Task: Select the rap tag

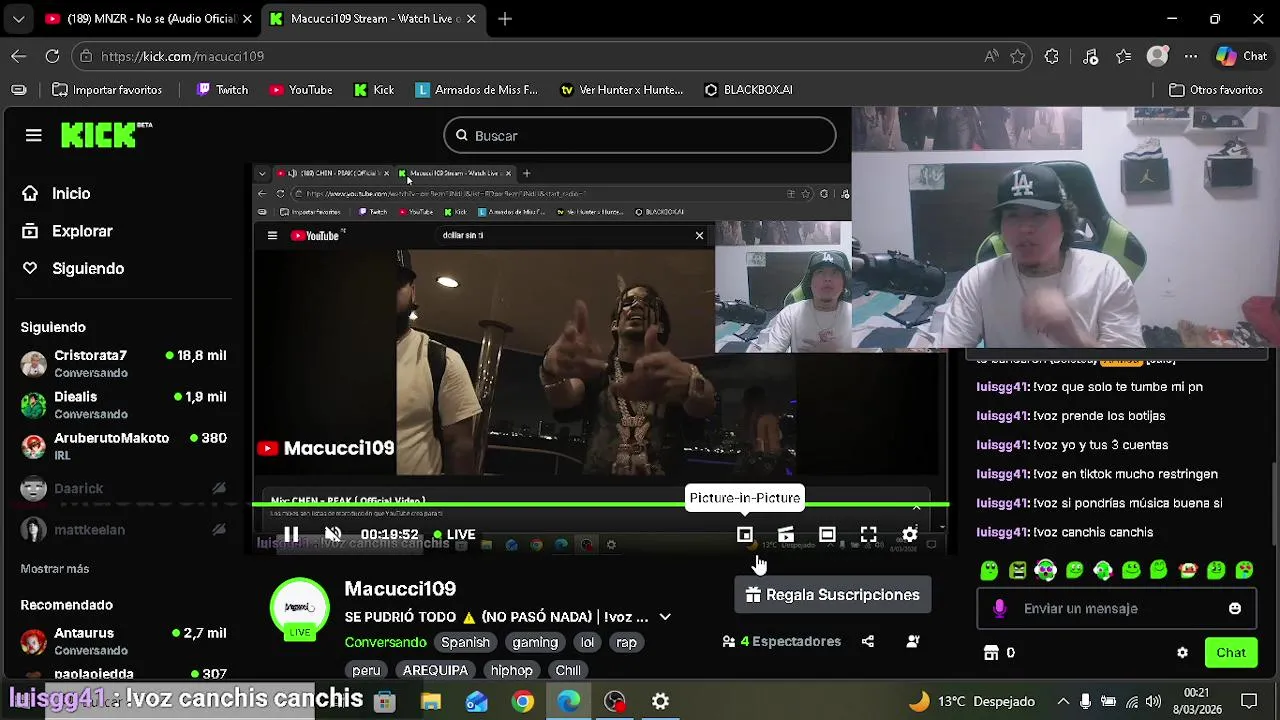Action: (x=626, y=642)
